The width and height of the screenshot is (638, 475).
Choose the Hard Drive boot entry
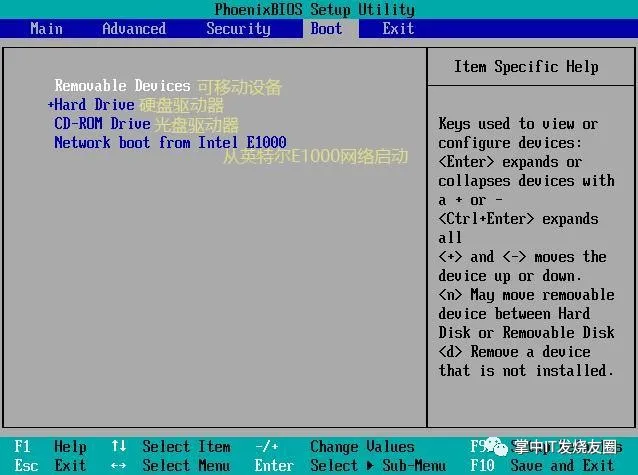[94, 105]
